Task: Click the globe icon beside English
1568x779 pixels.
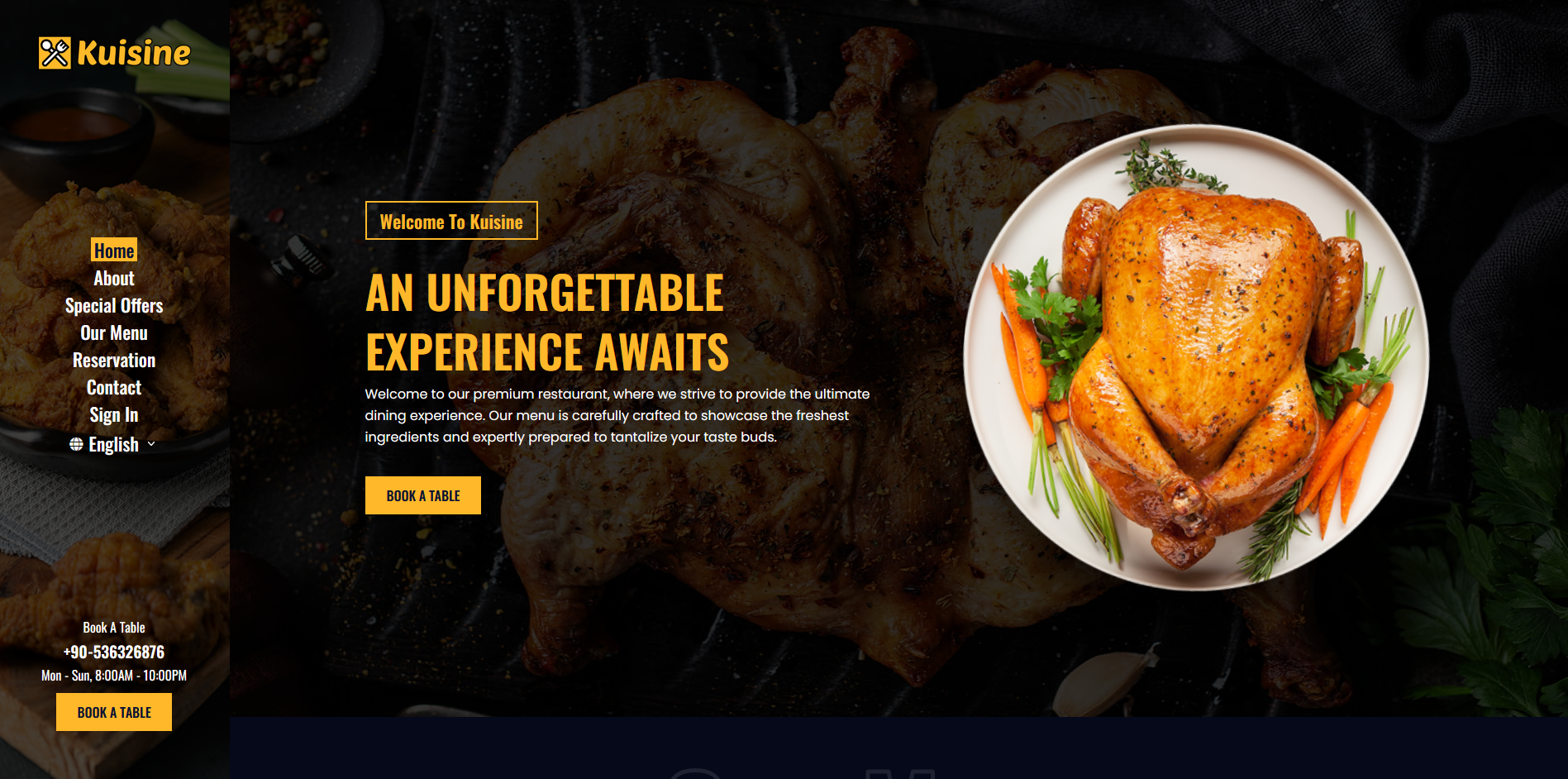Action: click(76, 444)
